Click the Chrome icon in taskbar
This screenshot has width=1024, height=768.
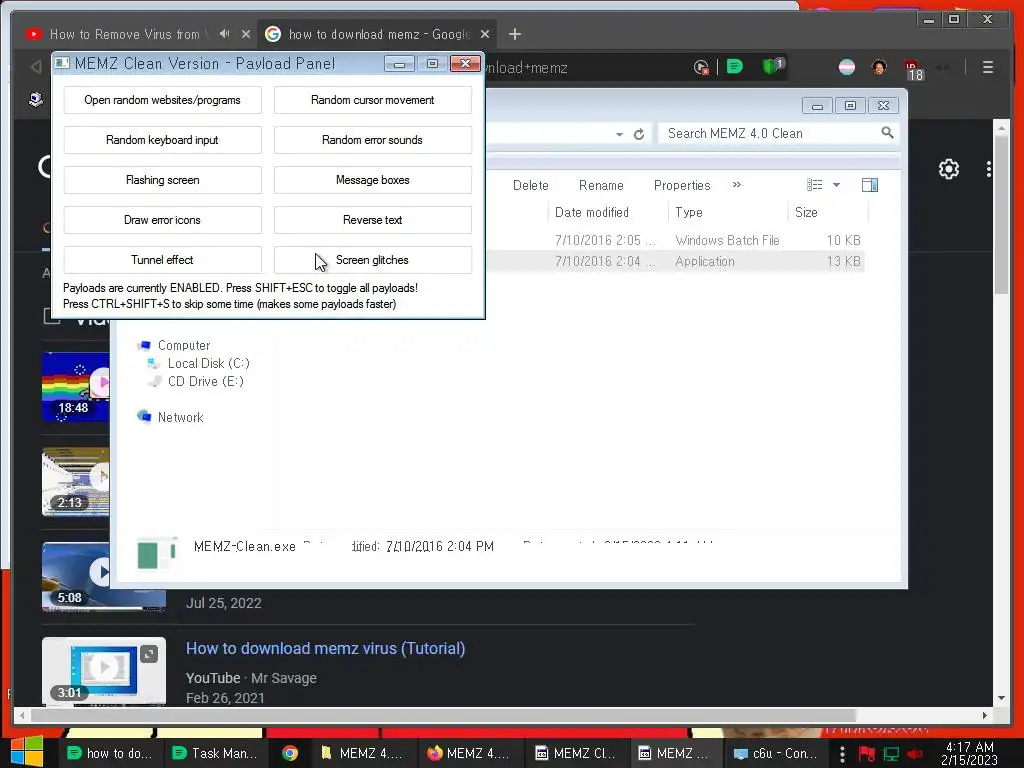[290, 753]
